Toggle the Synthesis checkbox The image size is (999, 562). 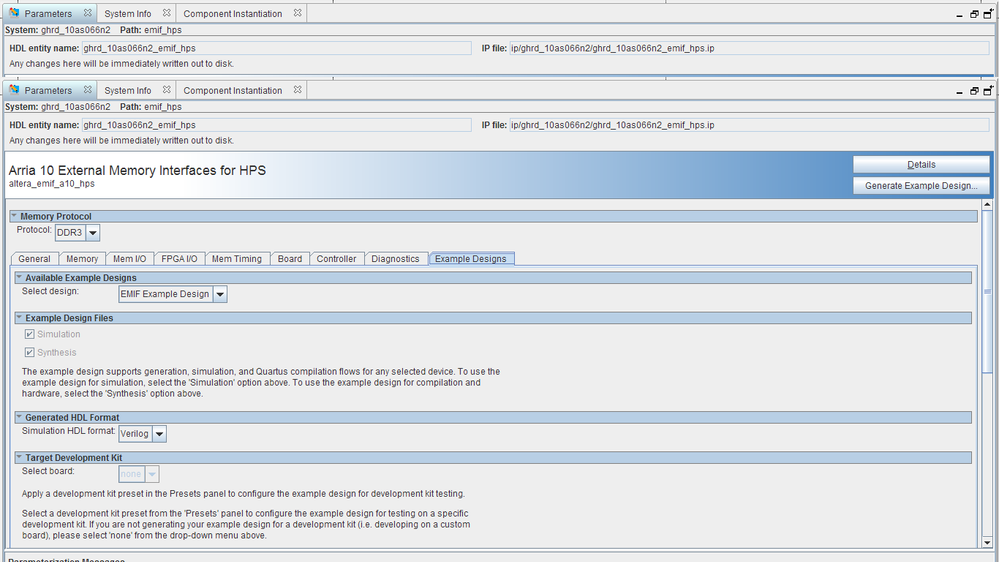pyautogui.click(x=29, y=352)
